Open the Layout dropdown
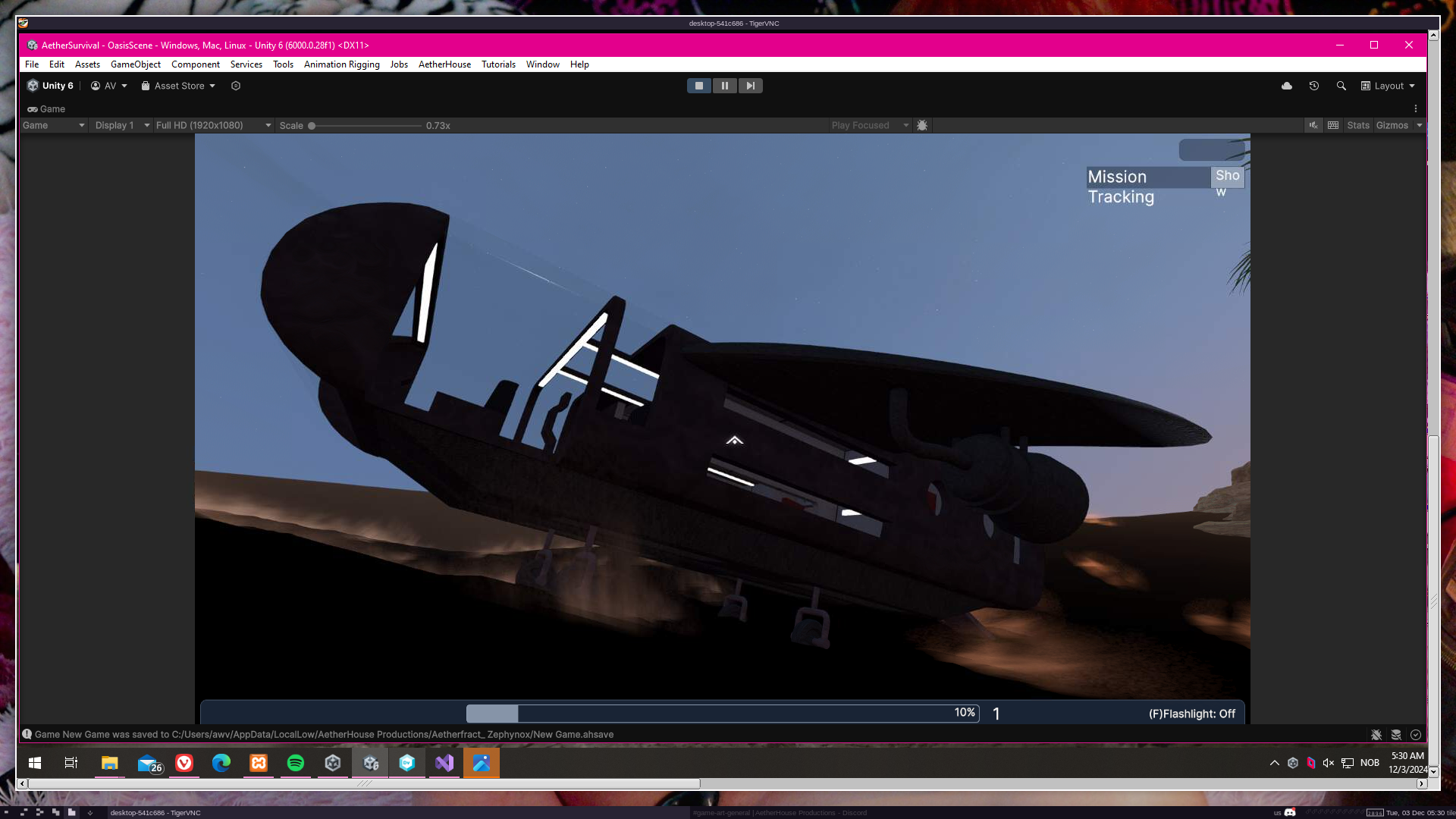Screen dimensions: 1456x819 click(x=1389, y=86)
